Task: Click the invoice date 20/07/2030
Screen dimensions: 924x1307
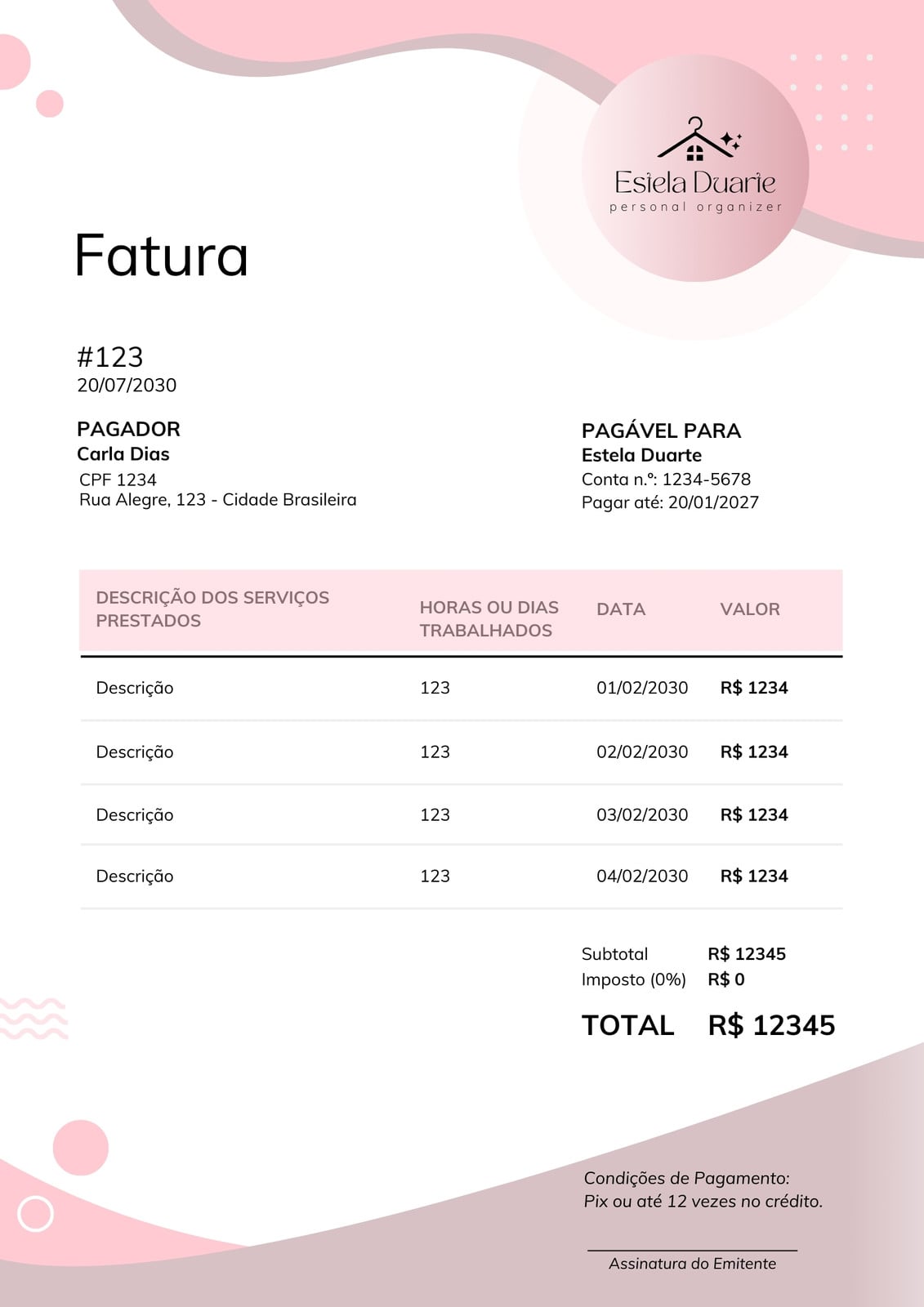Action: click(x=127, y=385)
